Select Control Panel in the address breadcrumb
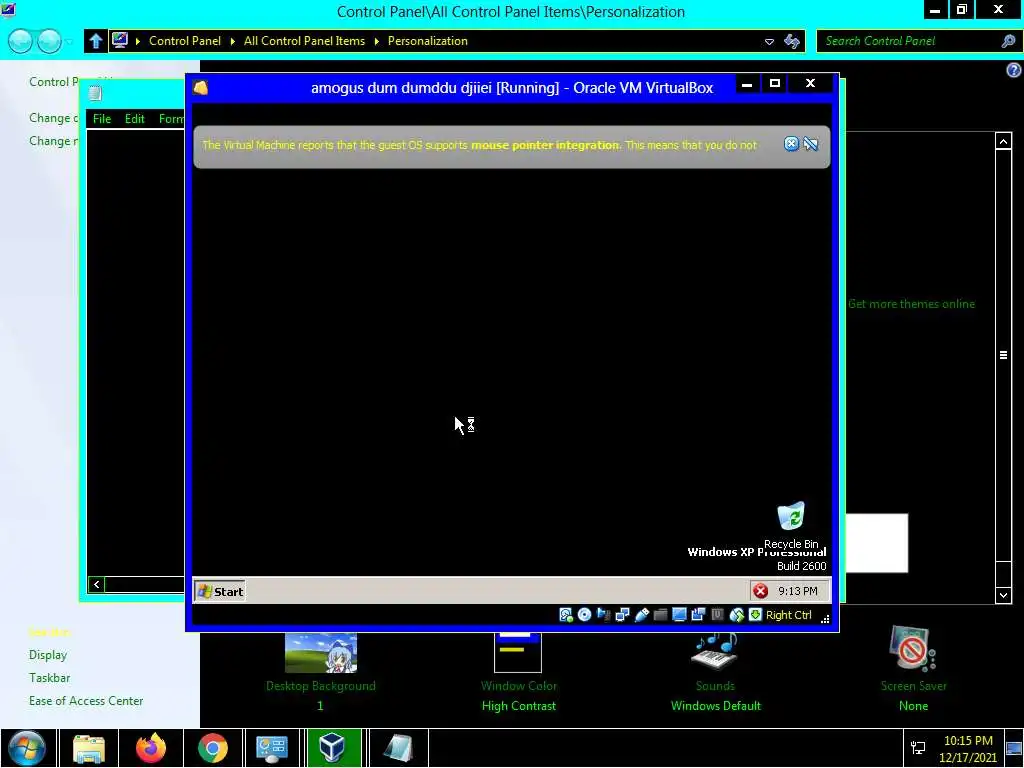 pos(185,40)
